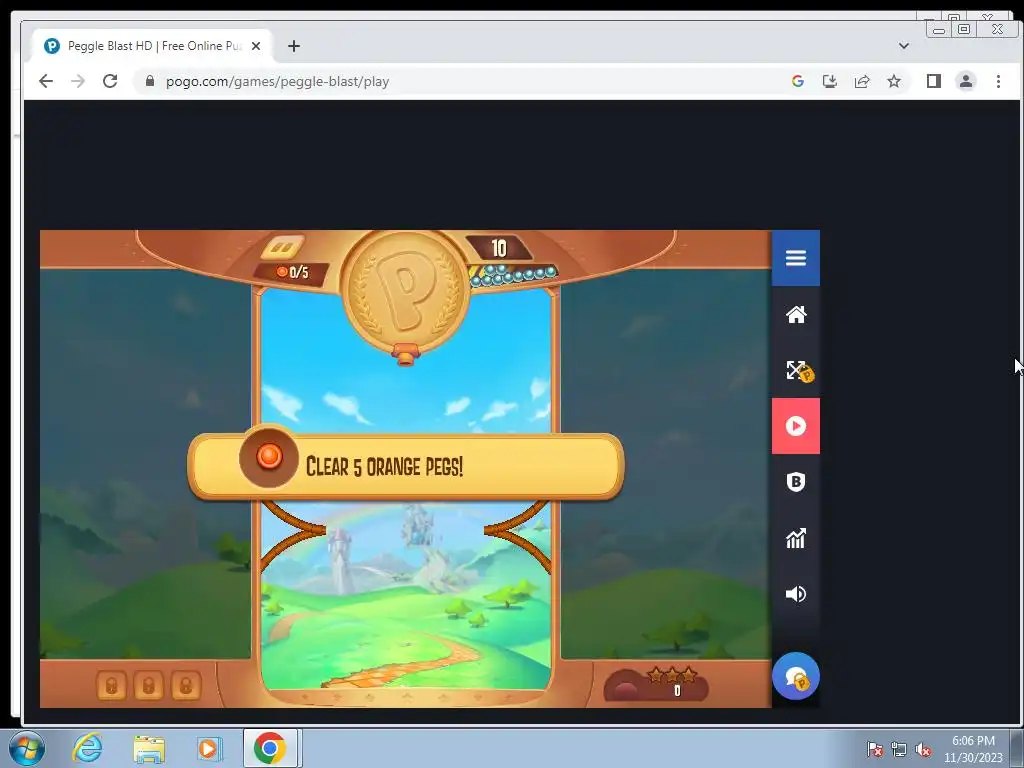
Task: View site info lock icon
Action: tap(150, 81)
